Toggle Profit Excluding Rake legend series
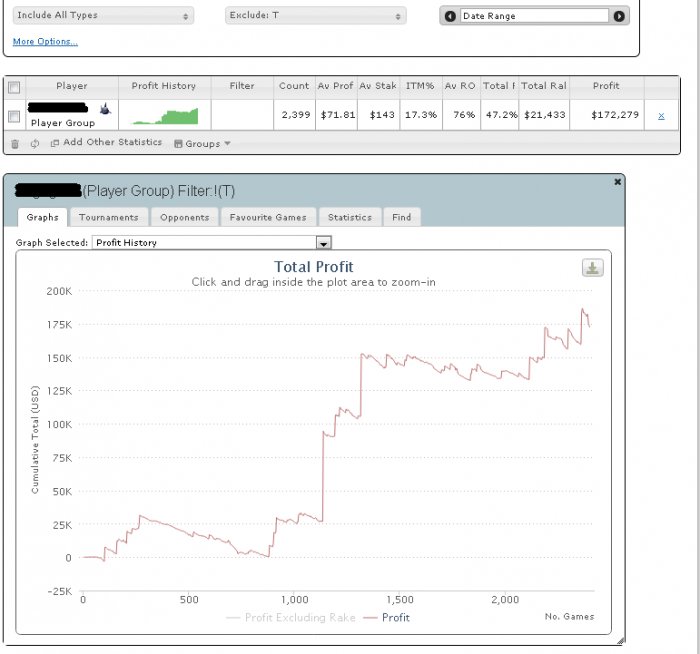Viewport: 700px width, 654px height. (x=291, y=618)
